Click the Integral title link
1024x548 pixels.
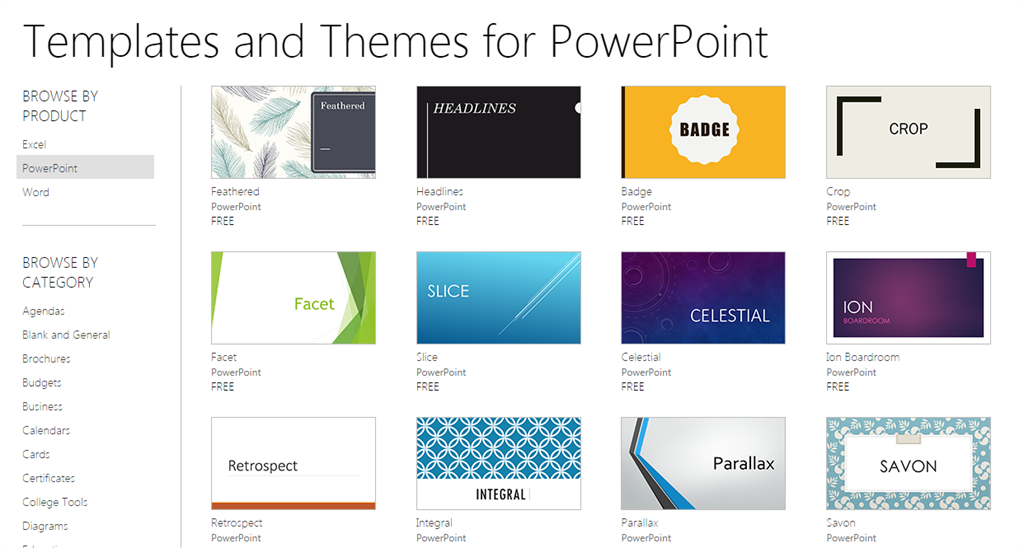pyautogui.click(x=434, y=523)
